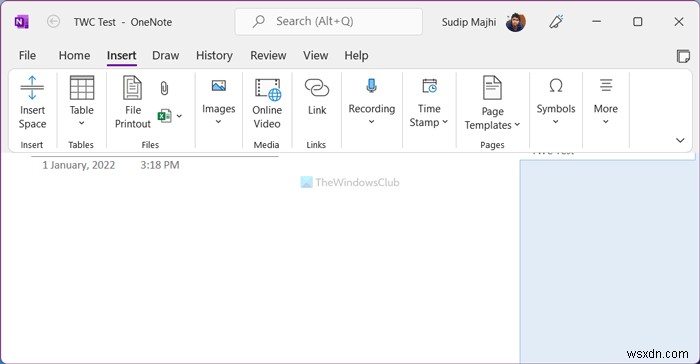Open the Page Templates icon
Screen dimensions: 700x364
492,88
